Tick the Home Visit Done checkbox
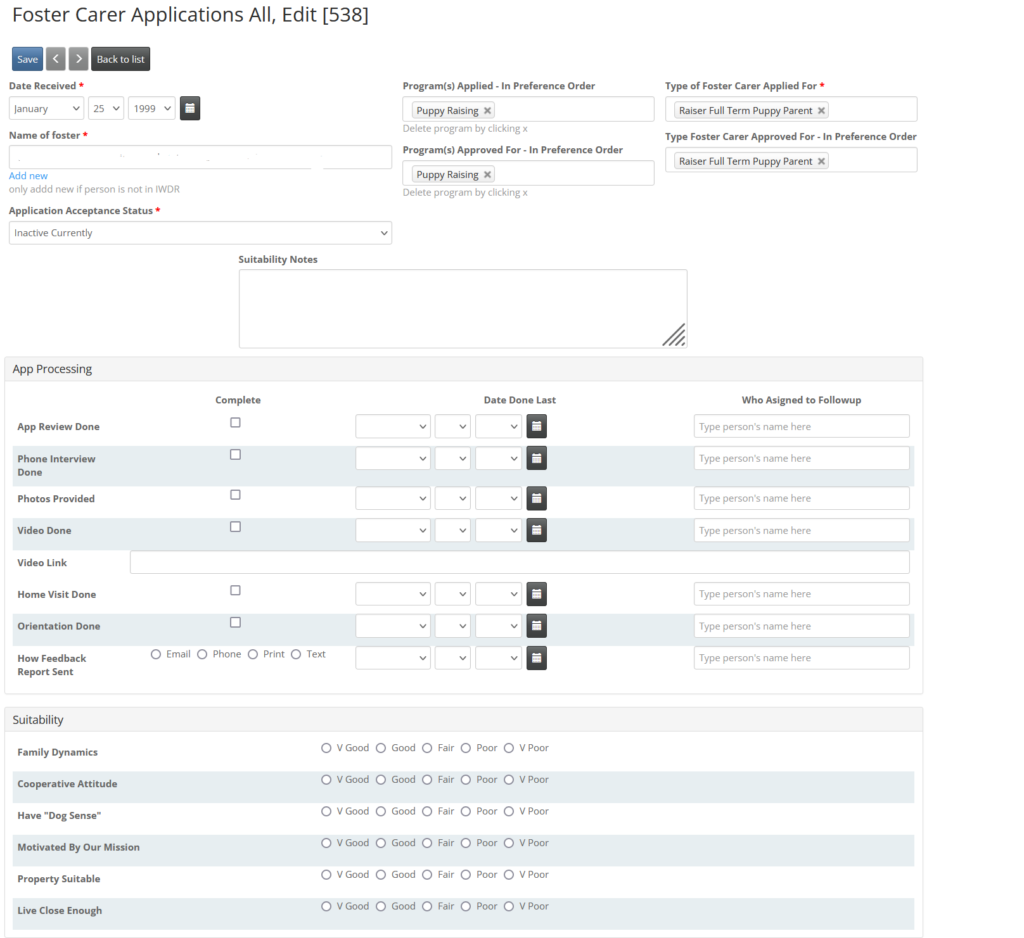1024x938 pixels. [235, 590]
